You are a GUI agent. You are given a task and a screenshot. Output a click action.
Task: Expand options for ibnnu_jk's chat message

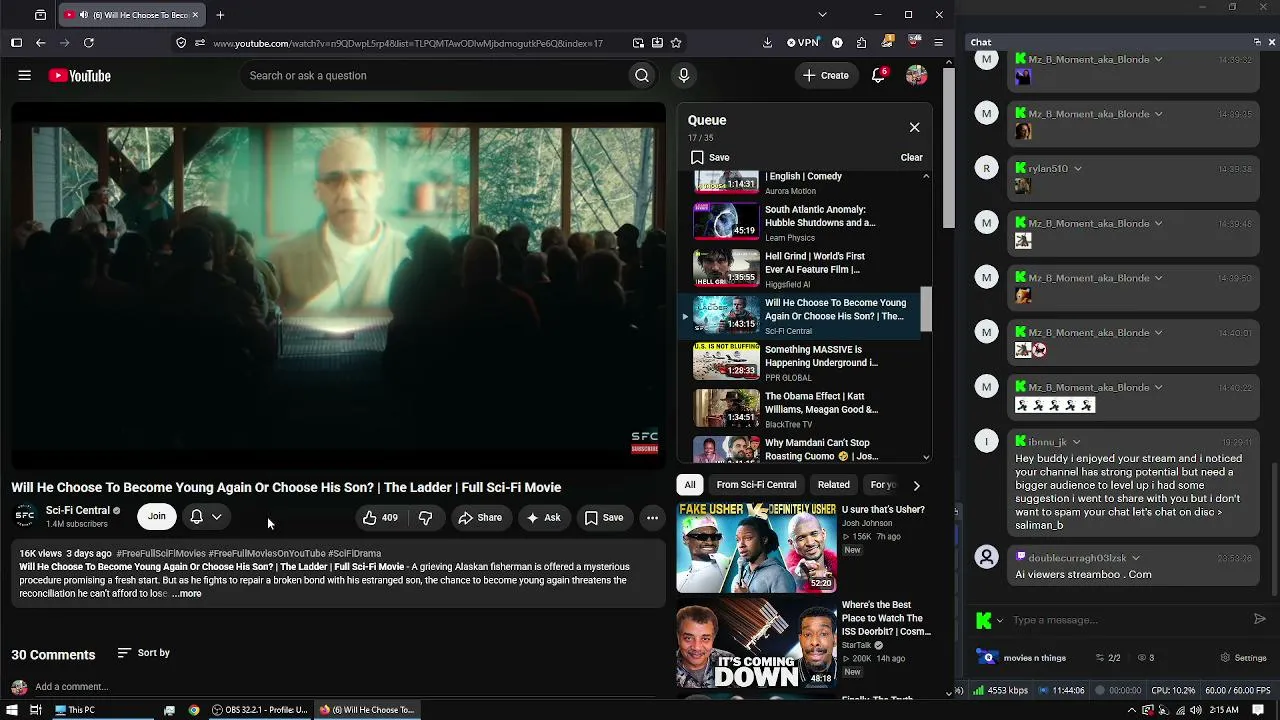[x=1076, y=442]
